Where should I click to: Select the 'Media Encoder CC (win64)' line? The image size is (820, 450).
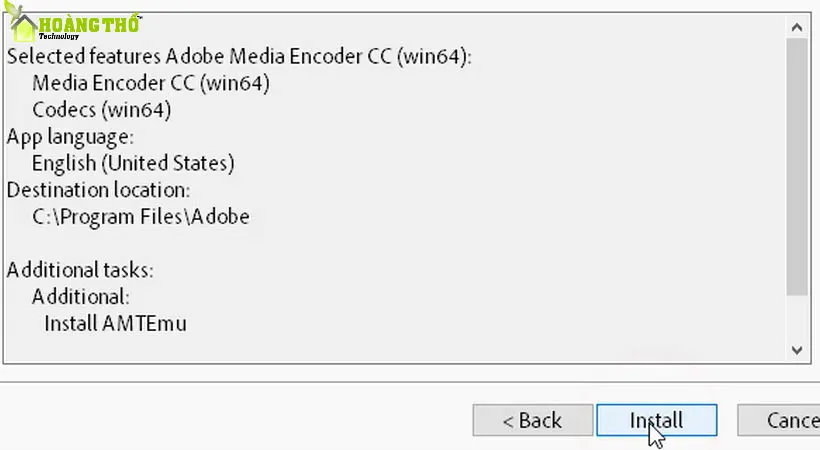pos(150,83)
